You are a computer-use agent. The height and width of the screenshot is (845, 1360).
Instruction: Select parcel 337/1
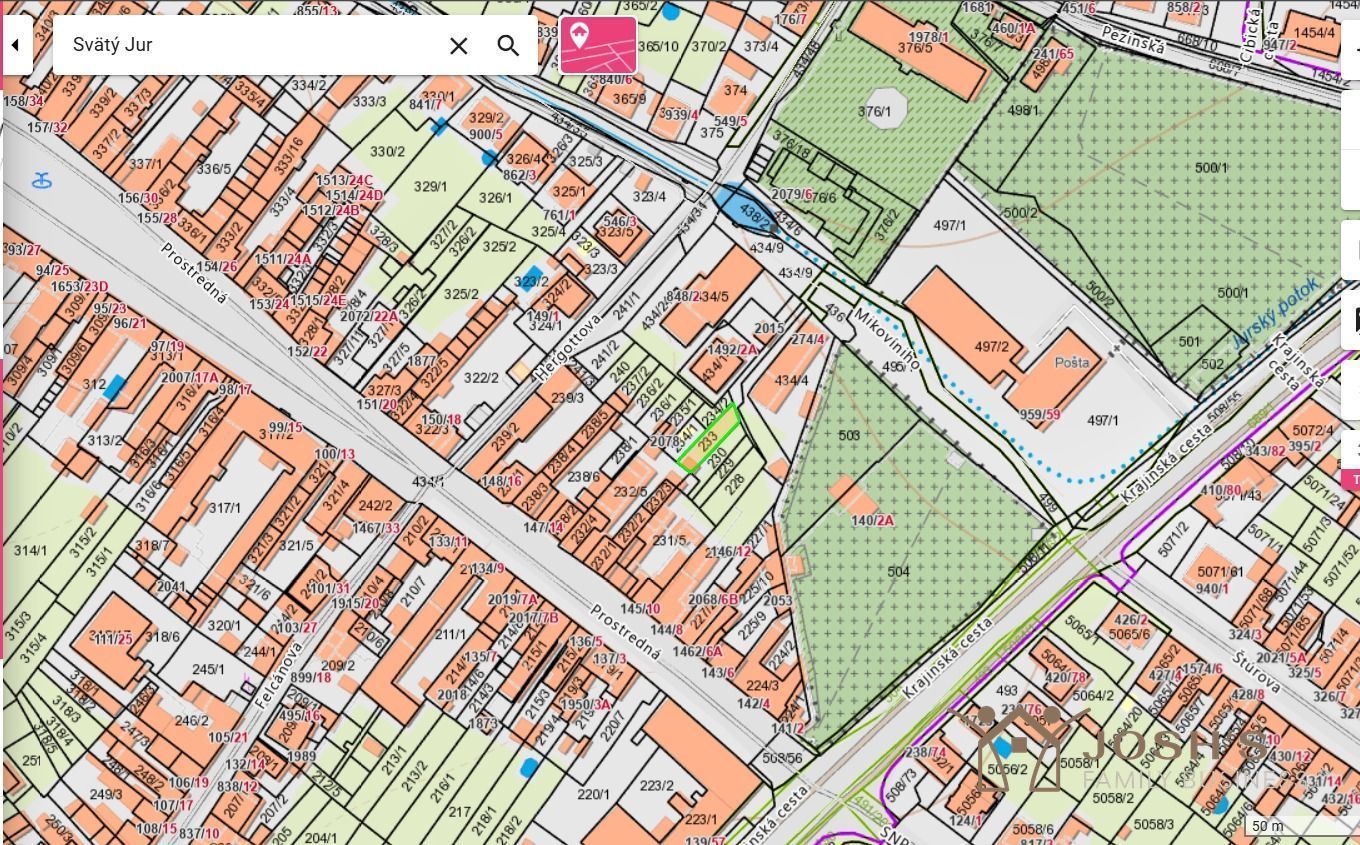pos(145,163)
